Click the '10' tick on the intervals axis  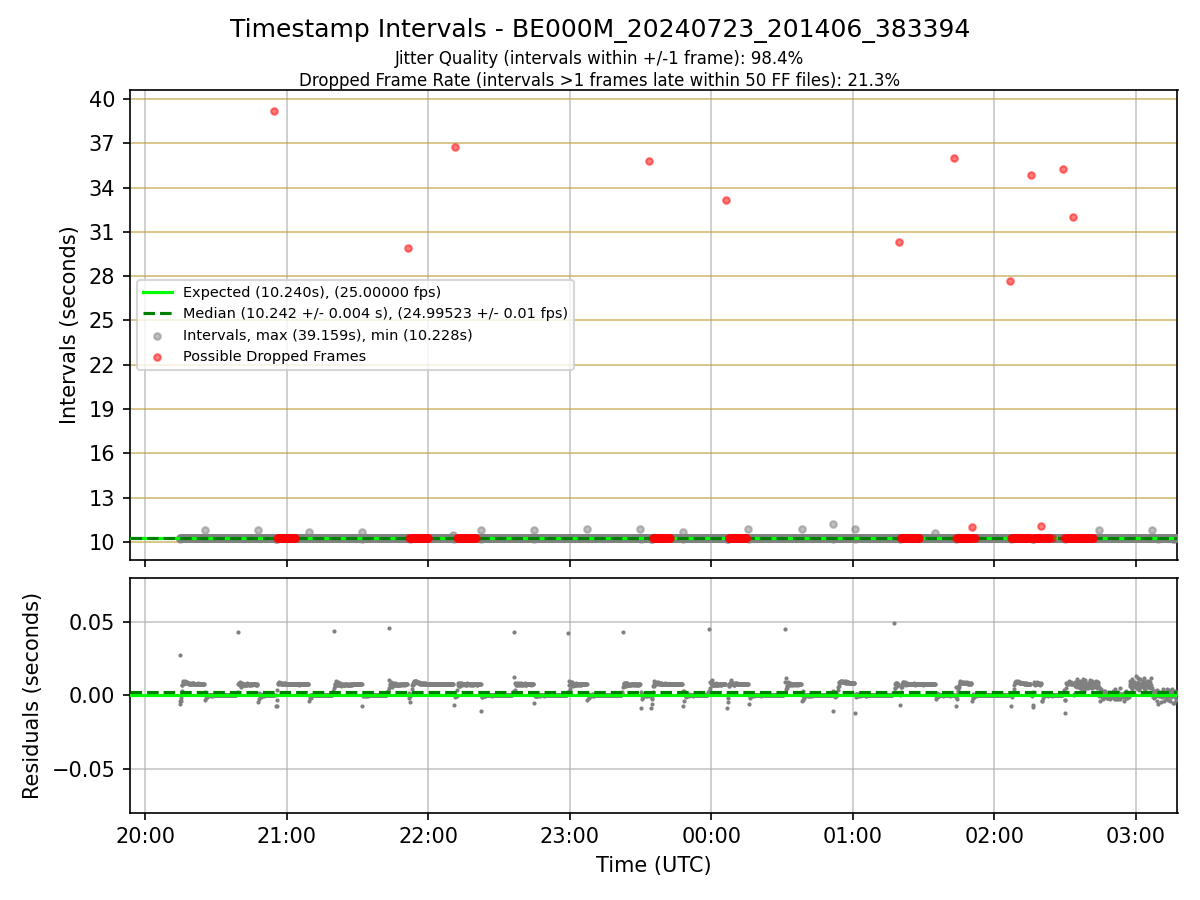(103, 542)
